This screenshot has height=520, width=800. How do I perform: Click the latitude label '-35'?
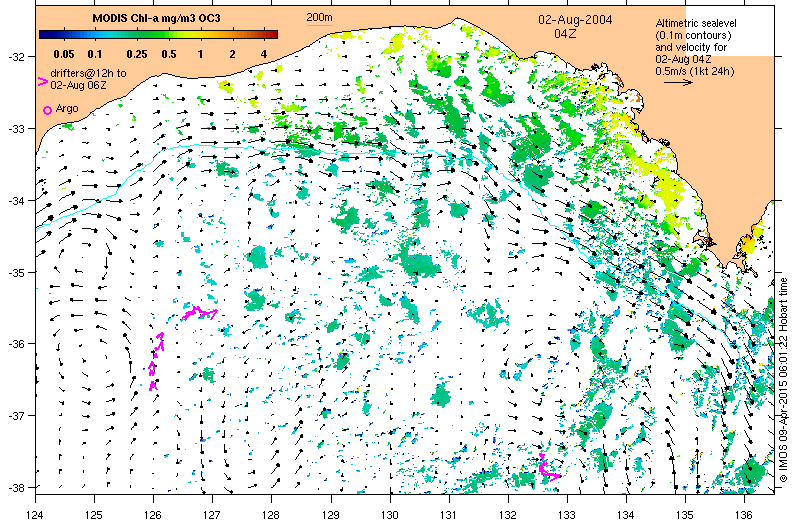point(15,273)
